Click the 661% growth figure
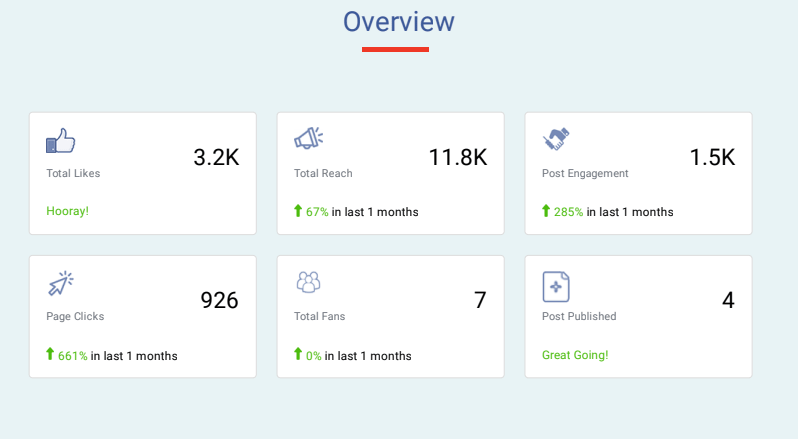Image resolution: width=798 pixels, height=439 pixels. pos(73,356)
